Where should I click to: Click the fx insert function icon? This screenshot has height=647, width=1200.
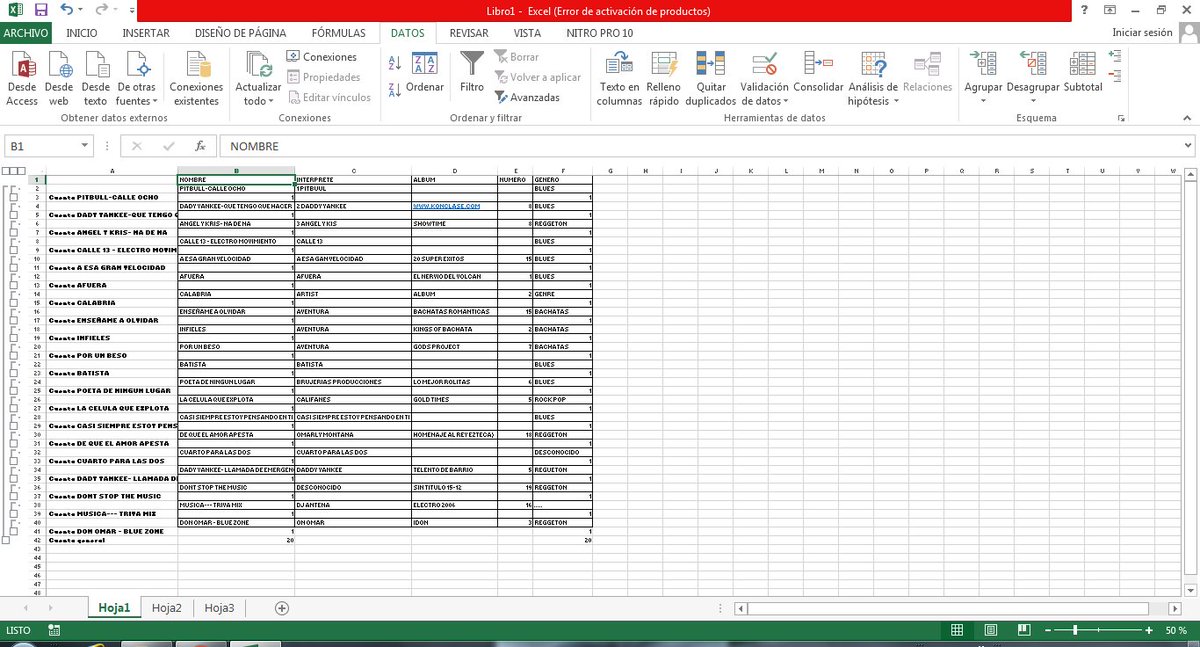coord(200,146)
